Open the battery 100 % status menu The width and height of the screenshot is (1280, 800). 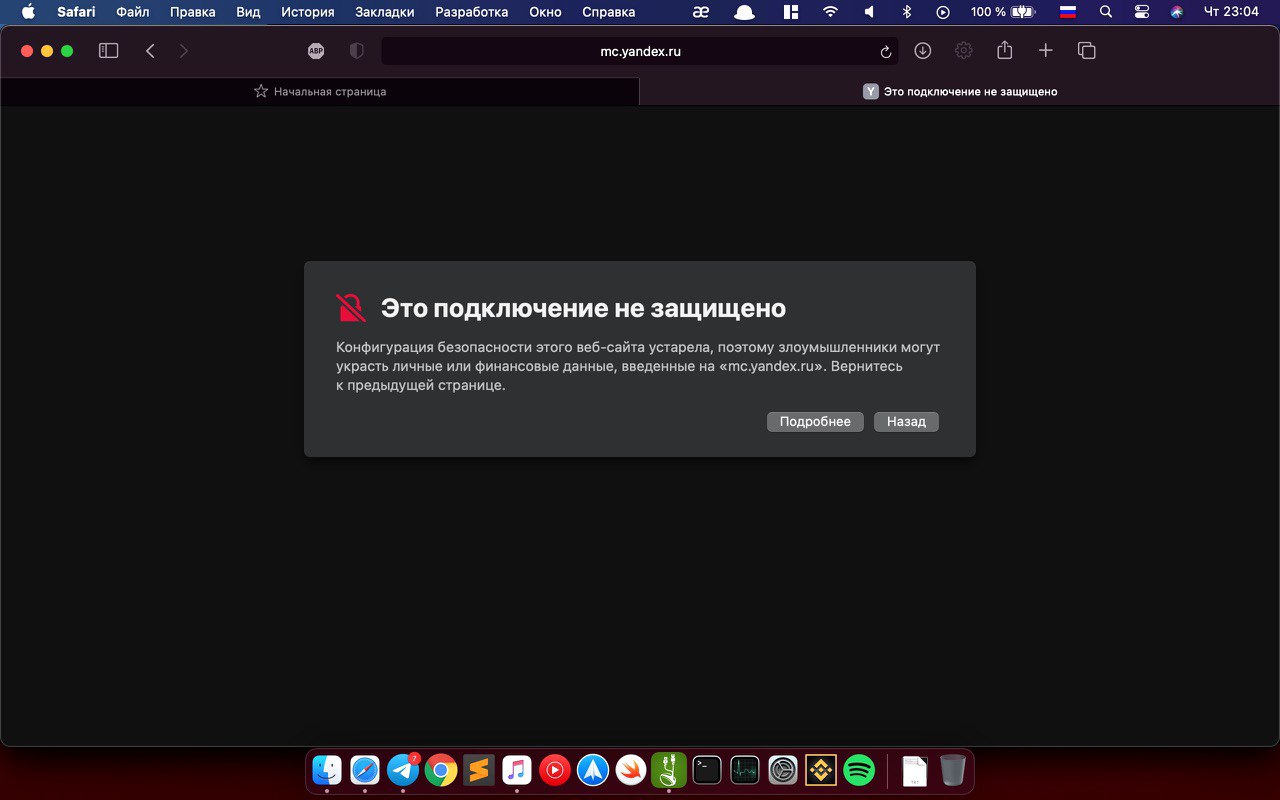coord(1003,12)
